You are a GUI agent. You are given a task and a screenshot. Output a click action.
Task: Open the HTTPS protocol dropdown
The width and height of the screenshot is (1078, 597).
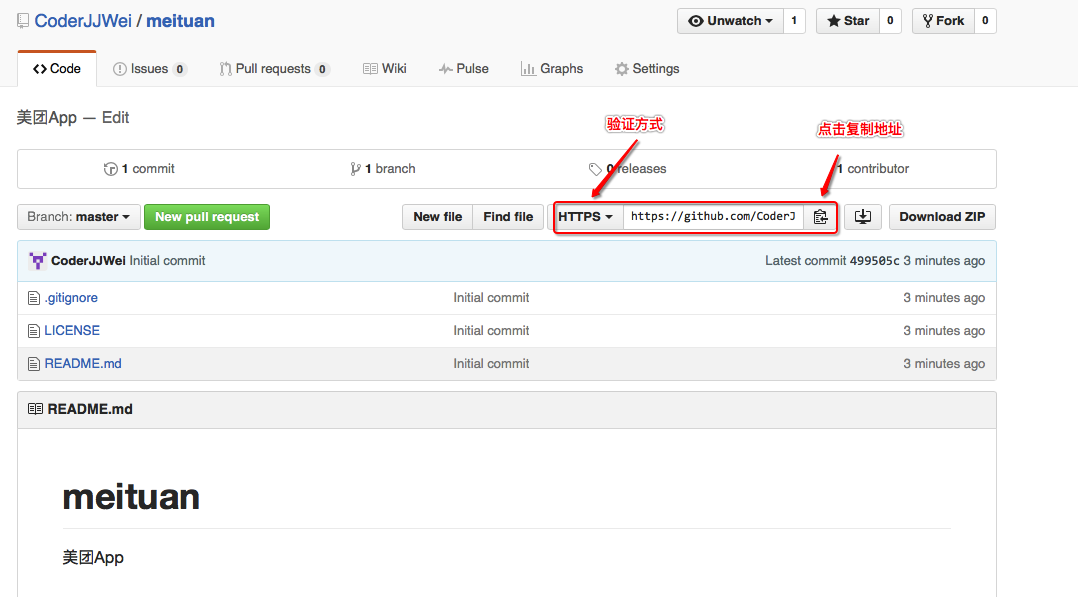pos(586,217)
